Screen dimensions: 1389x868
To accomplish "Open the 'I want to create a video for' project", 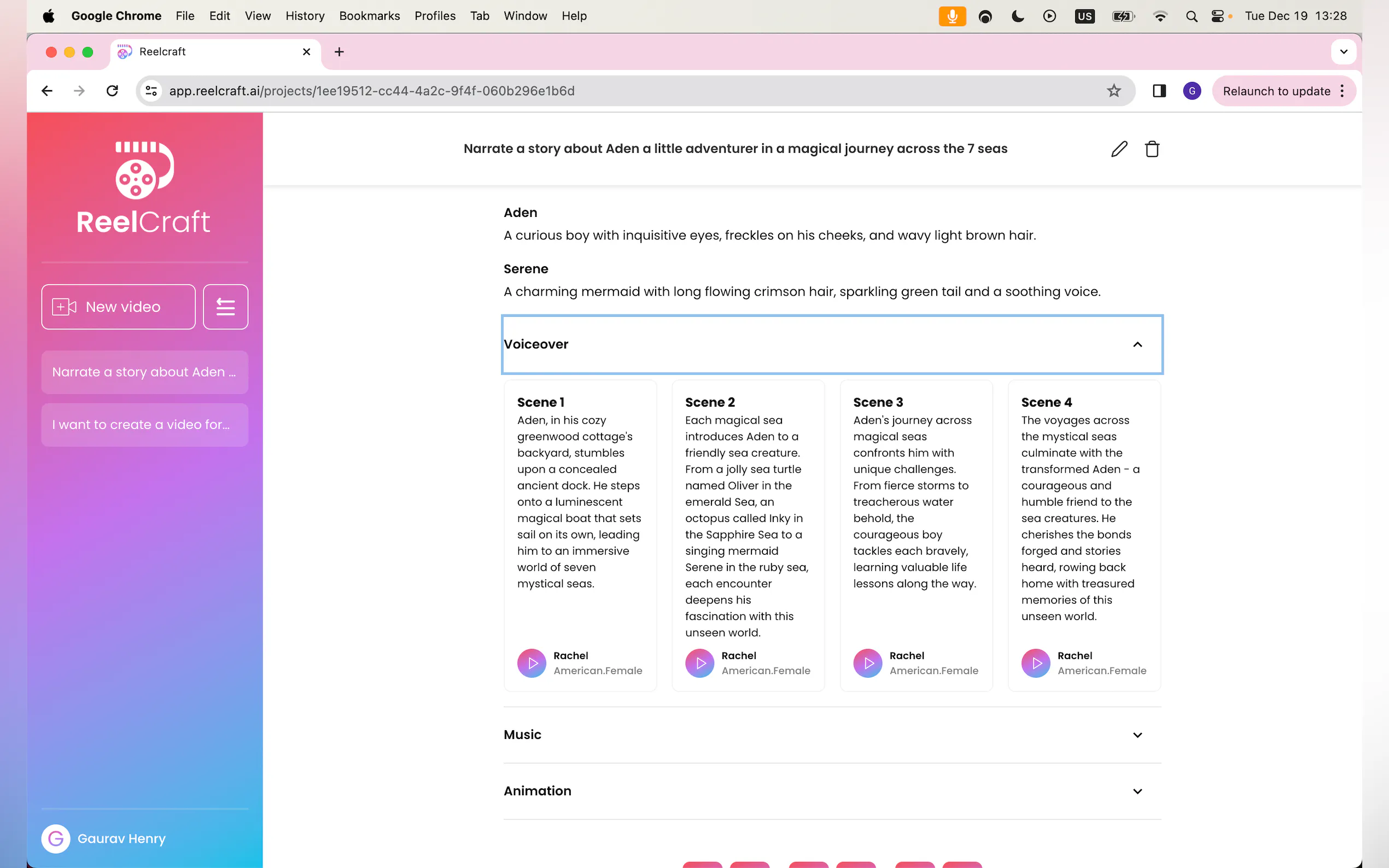I will 145,425.
